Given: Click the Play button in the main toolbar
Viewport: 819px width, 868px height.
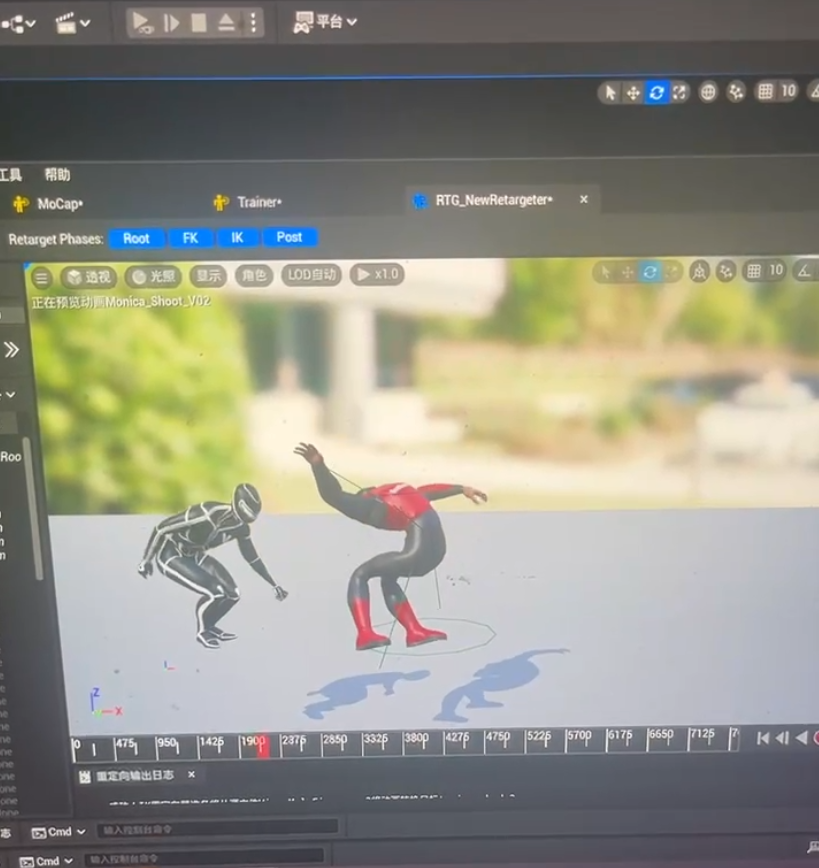Looking at the screenshot, I should pos(141,23).
